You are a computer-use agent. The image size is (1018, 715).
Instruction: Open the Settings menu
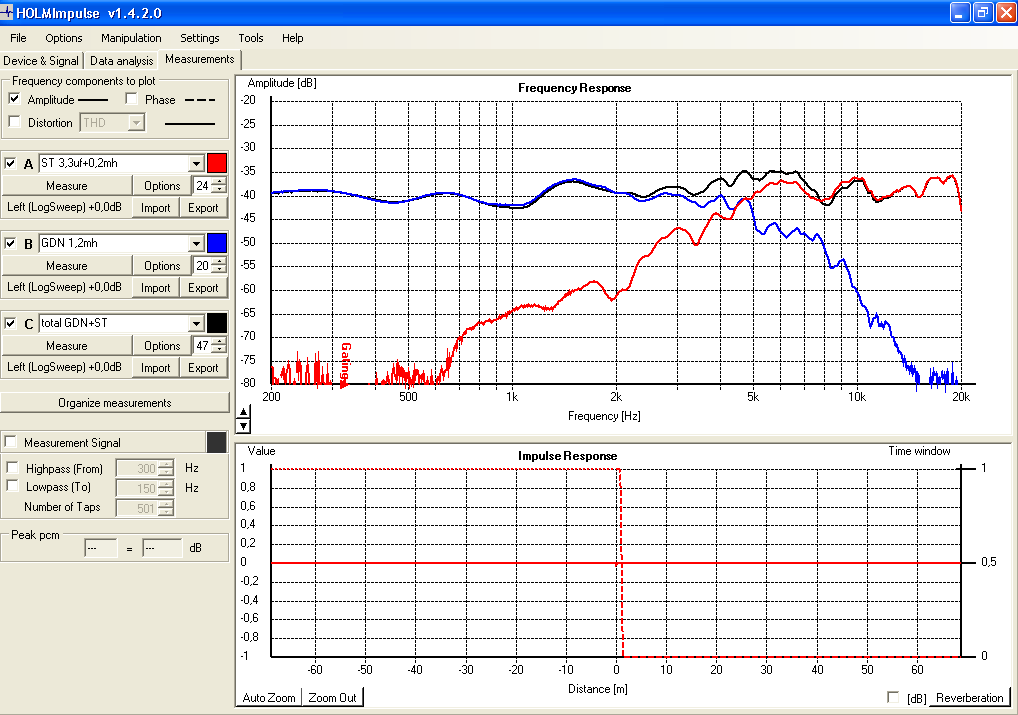199,38
